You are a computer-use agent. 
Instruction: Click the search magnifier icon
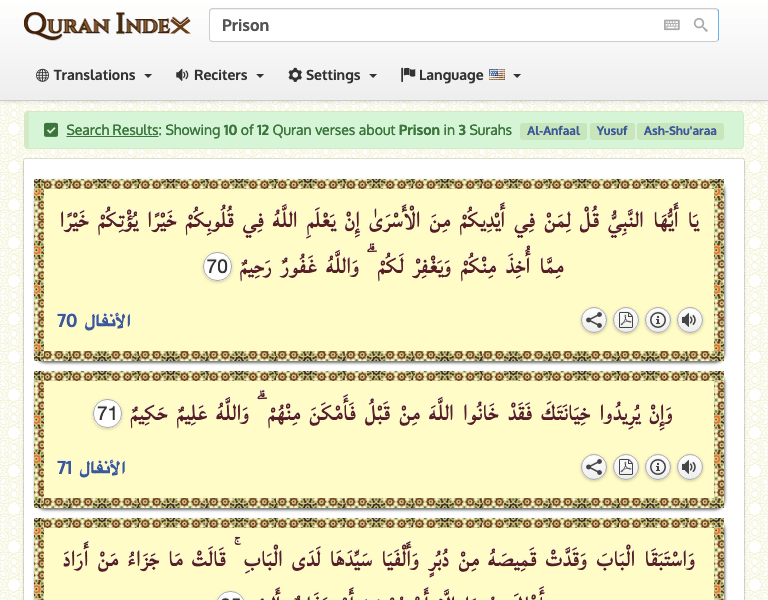click(701, 25)
